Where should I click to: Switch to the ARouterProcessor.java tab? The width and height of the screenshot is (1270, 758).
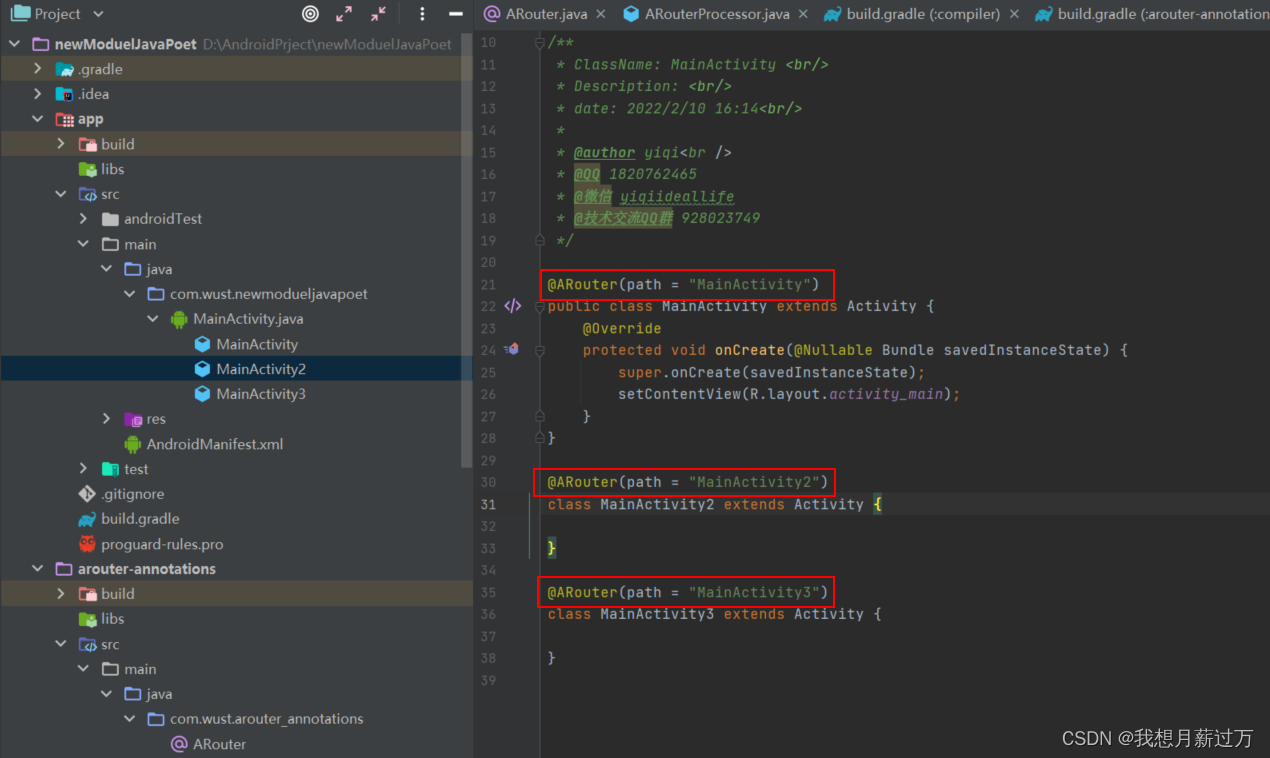tap(715, 15)
